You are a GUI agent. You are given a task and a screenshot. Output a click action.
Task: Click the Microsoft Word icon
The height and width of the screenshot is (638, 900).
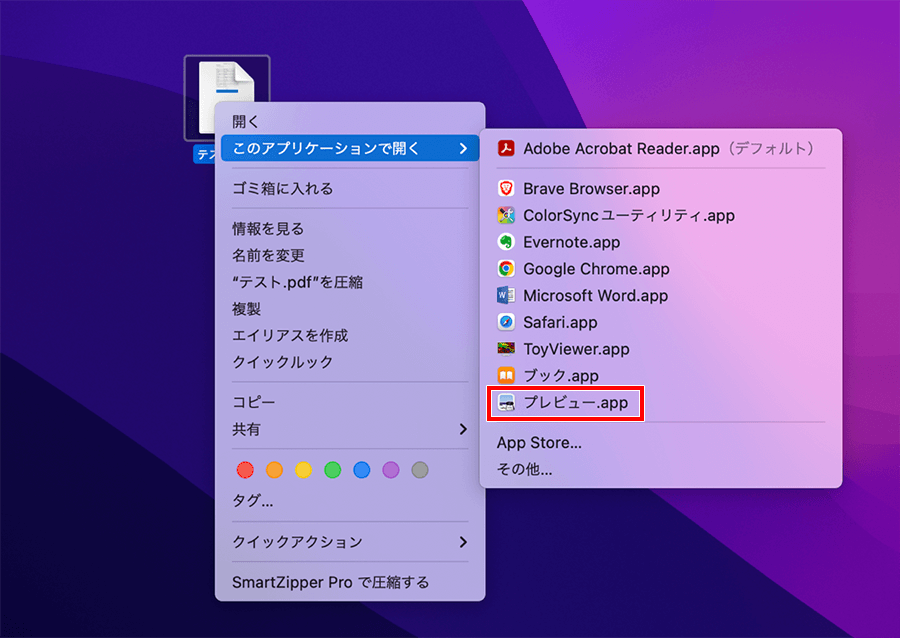point(506,295)
